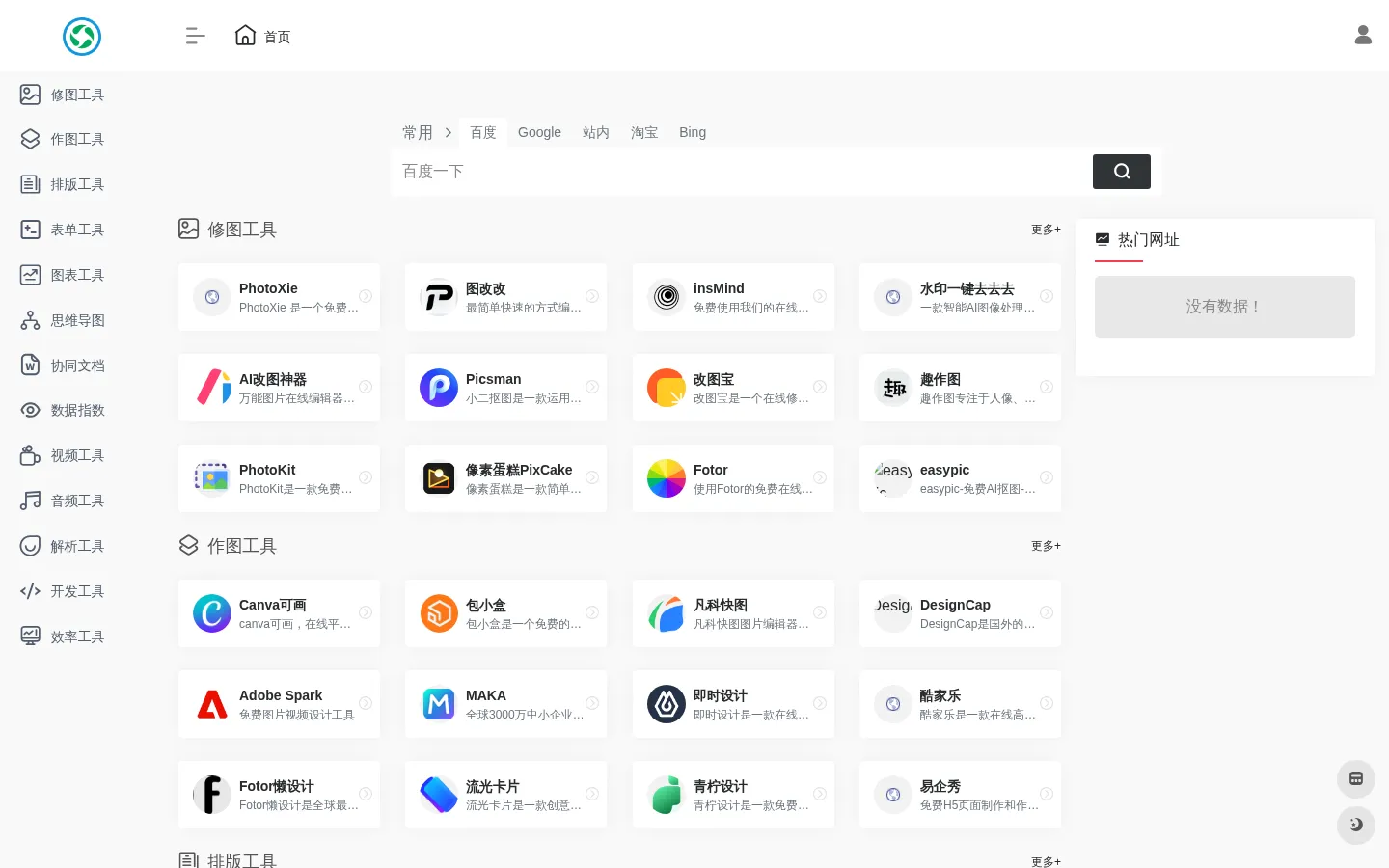
Task: Open 修图工具 in the sidebar
Action: pyautogui.click(x=63, y=95)
